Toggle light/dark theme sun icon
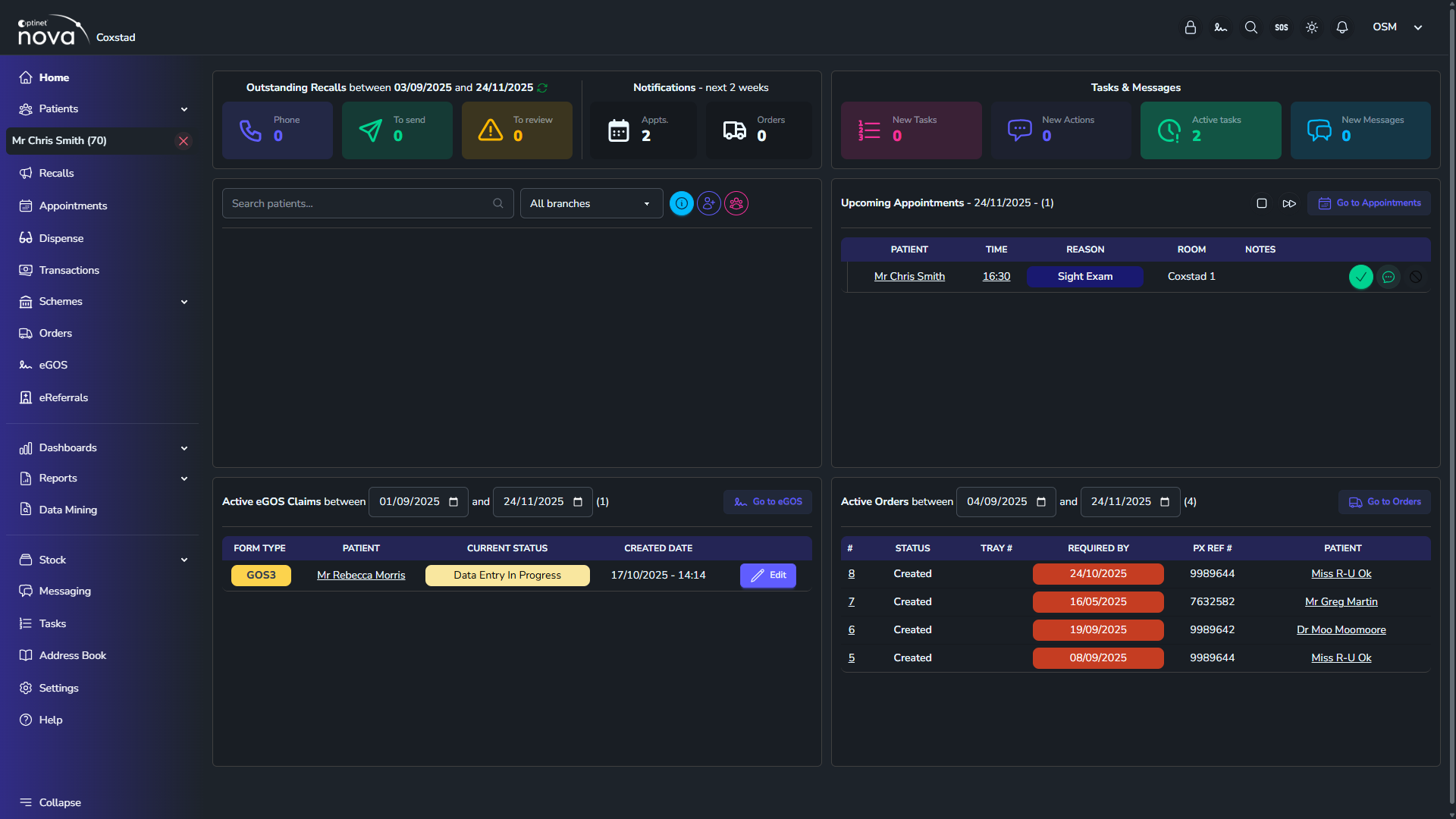Viewport: 1456px width, 819px height. click(1312, 27)
